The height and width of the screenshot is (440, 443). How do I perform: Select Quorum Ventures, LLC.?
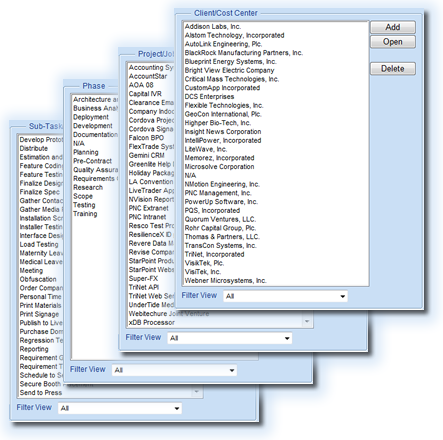(220, 219)
